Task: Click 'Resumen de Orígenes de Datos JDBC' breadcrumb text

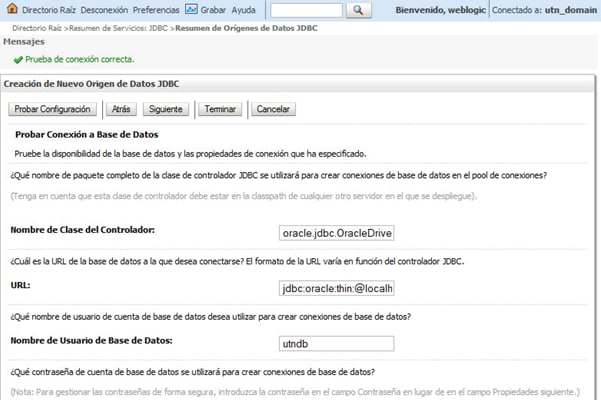Action: tap(246, 28)
